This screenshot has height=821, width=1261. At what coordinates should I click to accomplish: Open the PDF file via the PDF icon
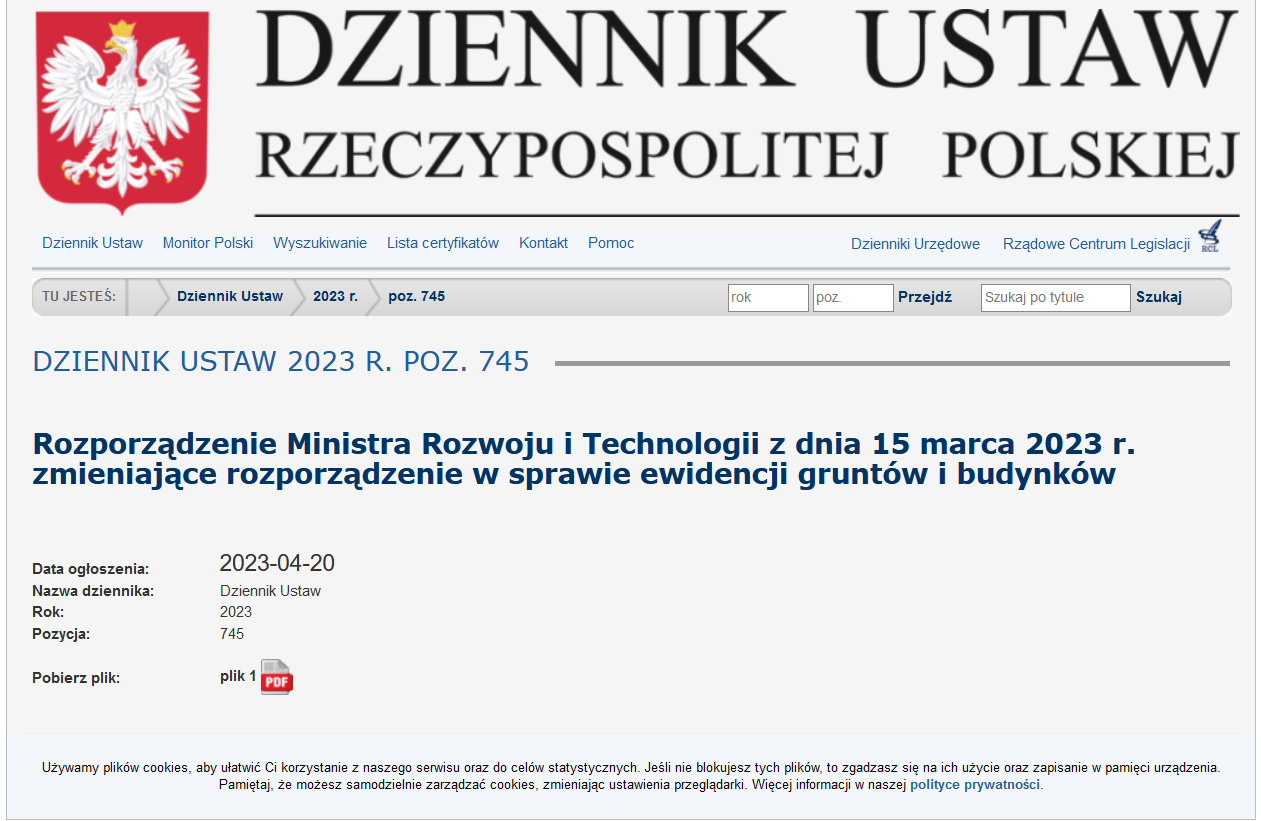tap(275, 677)
